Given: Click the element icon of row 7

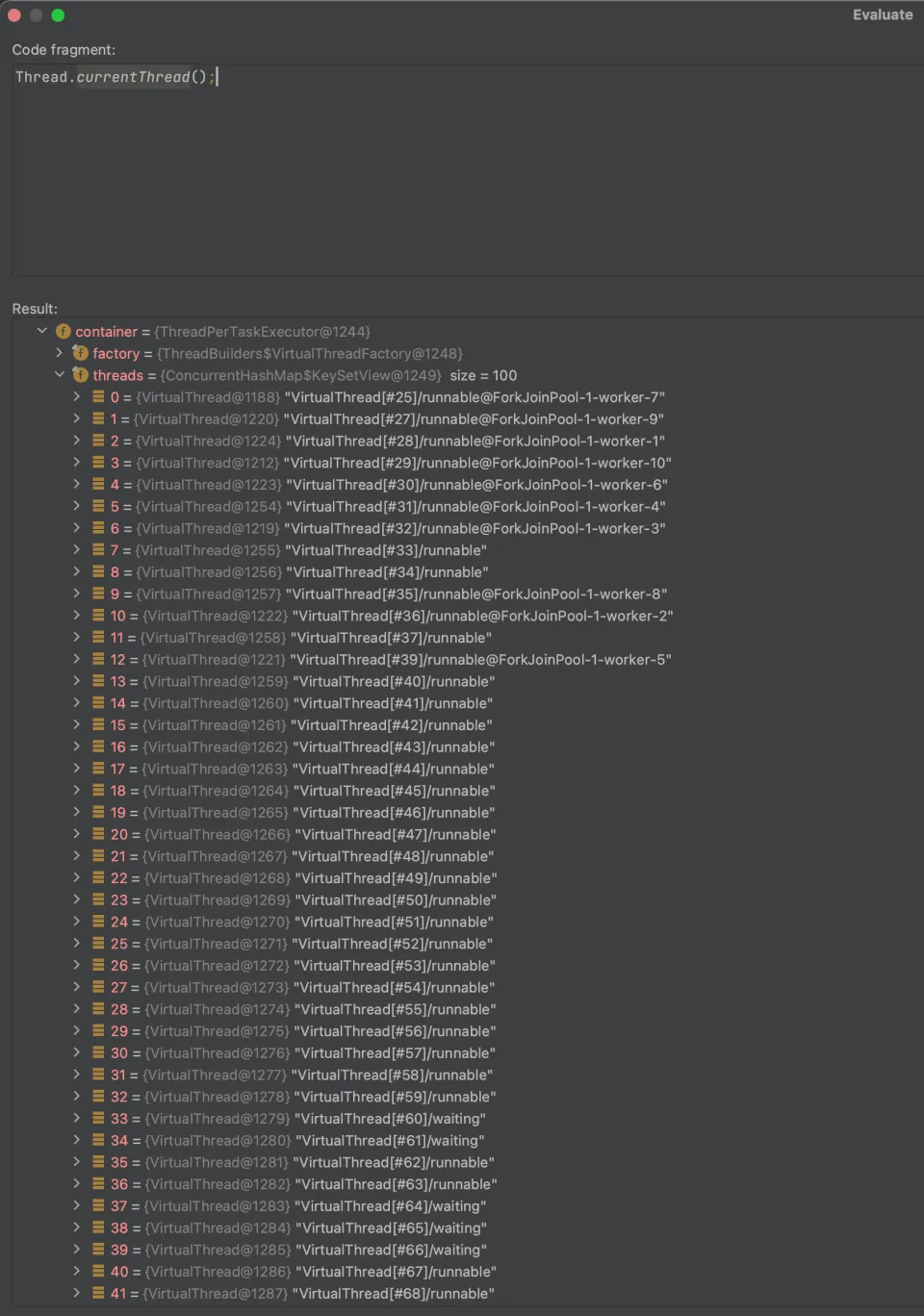Looking at the screenshot, I should 98,550.
